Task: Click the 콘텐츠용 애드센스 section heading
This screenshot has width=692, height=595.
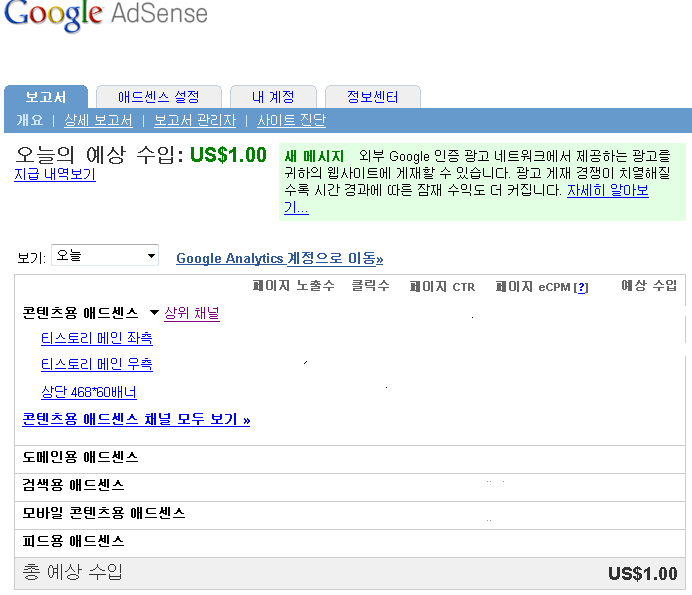Action: coord(80,313)
